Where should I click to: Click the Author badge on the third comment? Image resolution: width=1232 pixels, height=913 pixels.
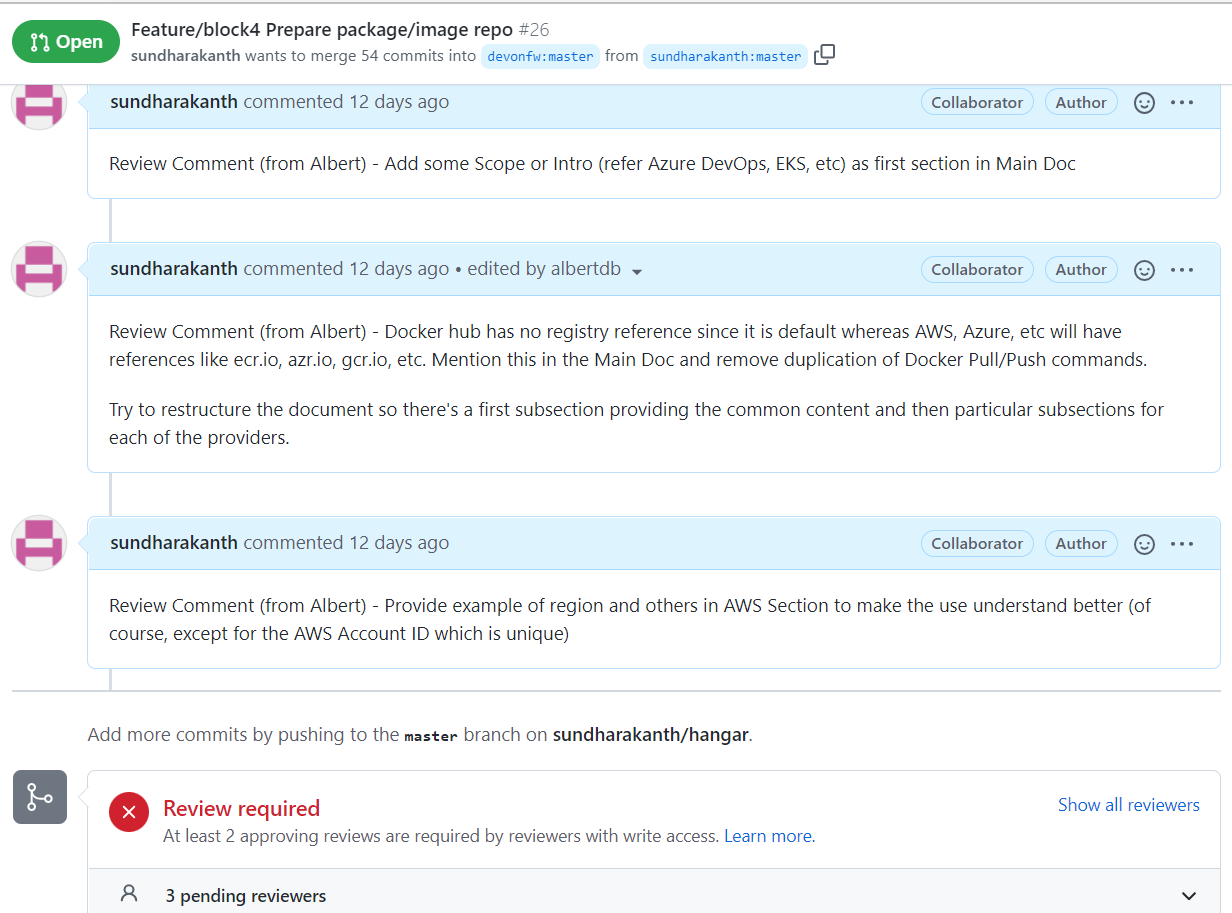1081,543
